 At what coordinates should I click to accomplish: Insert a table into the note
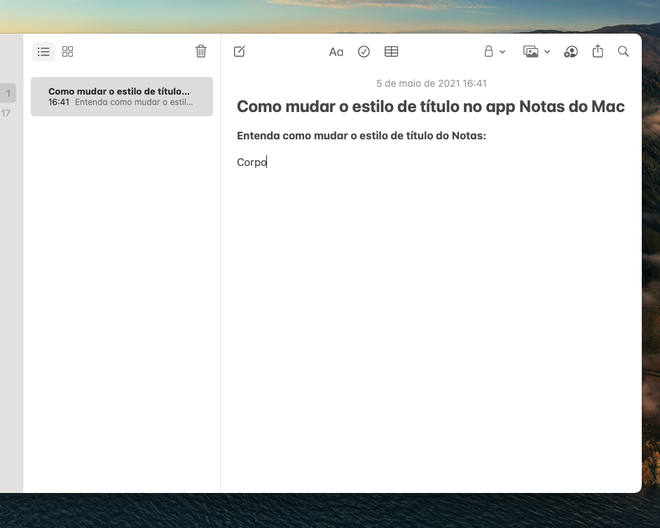[391, 52]
